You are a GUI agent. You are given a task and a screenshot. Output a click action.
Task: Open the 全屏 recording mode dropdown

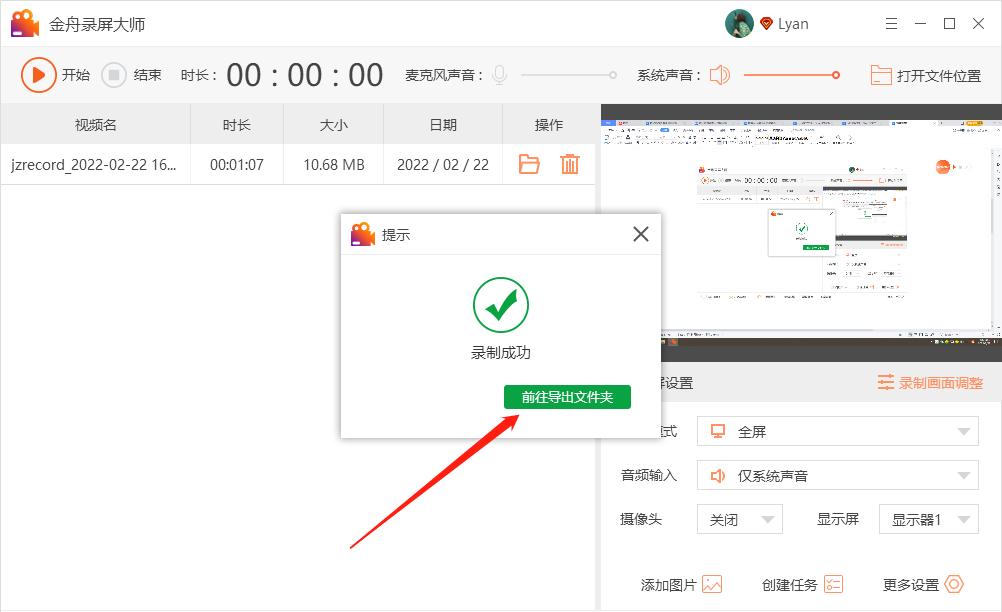[x=837, y=431]
